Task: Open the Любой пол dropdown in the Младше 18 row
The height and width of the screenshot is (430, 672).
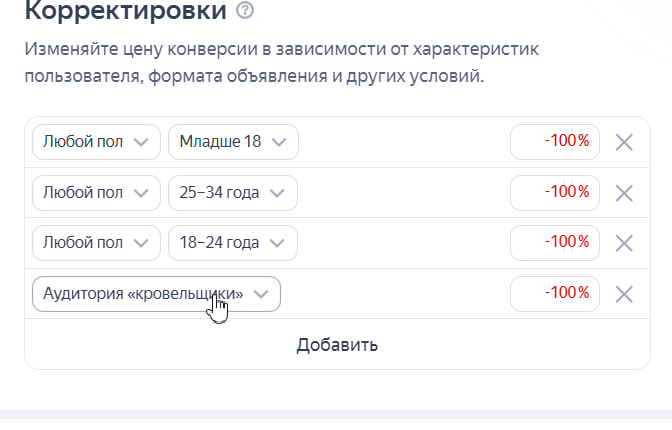Action: click(x=96, y=142)
